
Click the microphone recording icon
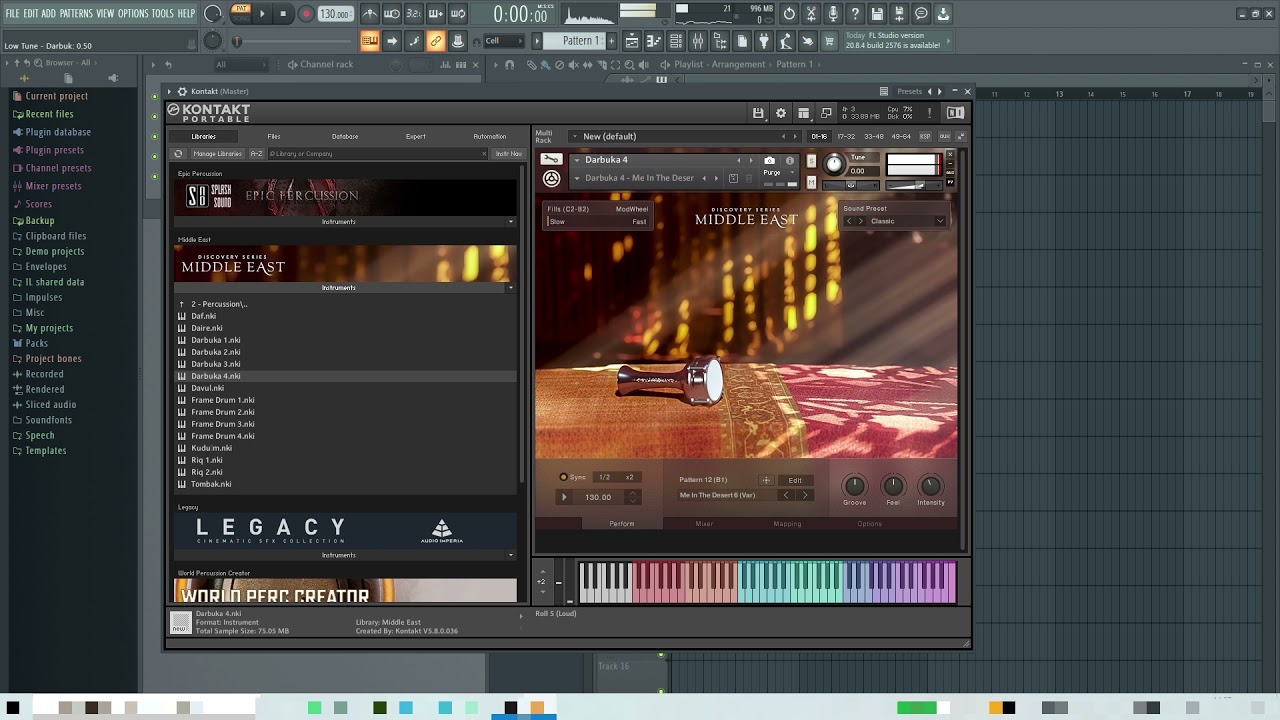pos(833,14)
